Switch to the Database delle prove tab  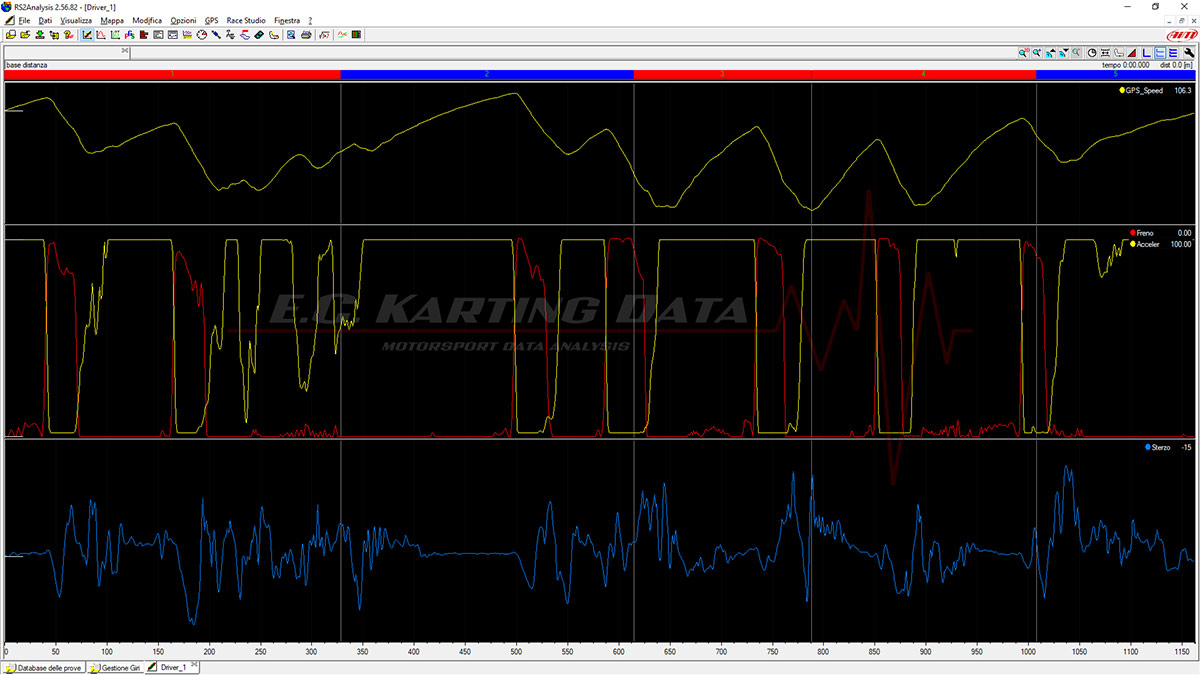[45, 667]
